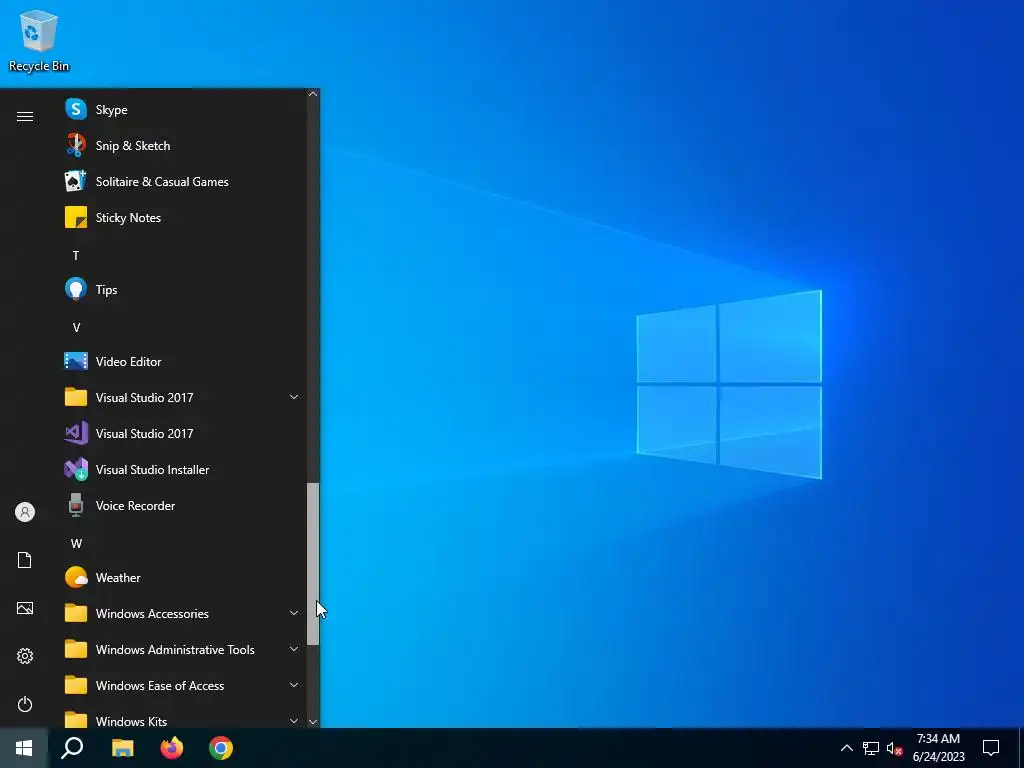Screen dimensions: 1024x768
Task: Expand Windows Kits folder chevron
Action: point(294,721)
